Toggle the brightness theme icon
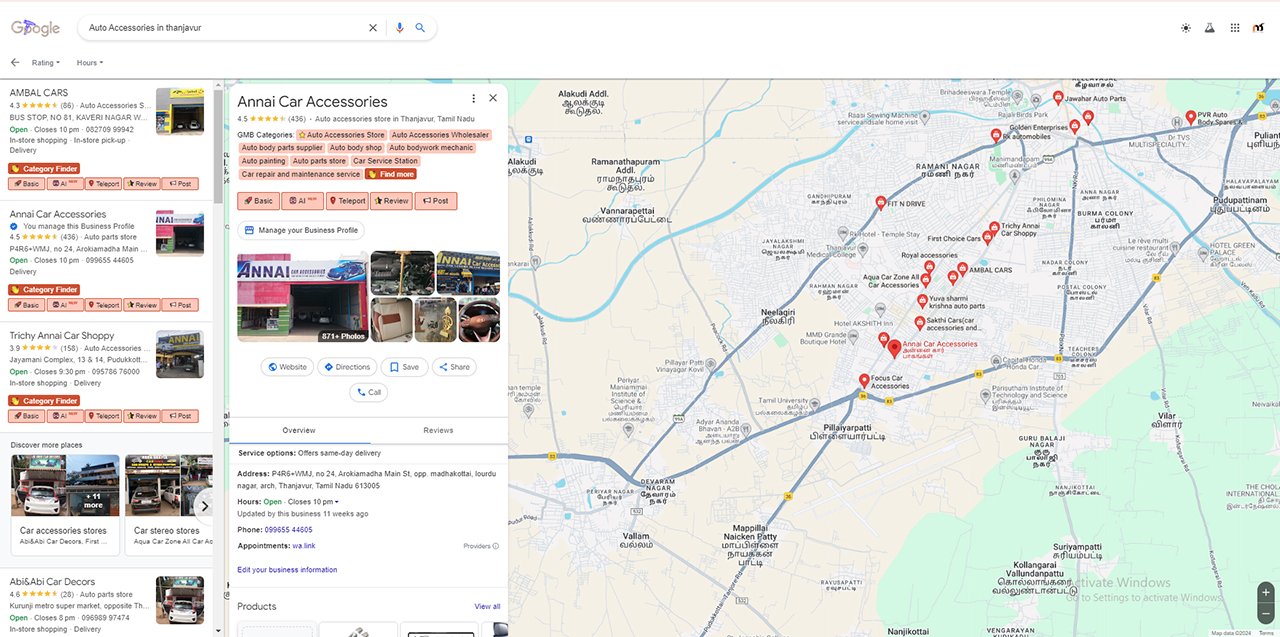 (x=1186, y=28)
